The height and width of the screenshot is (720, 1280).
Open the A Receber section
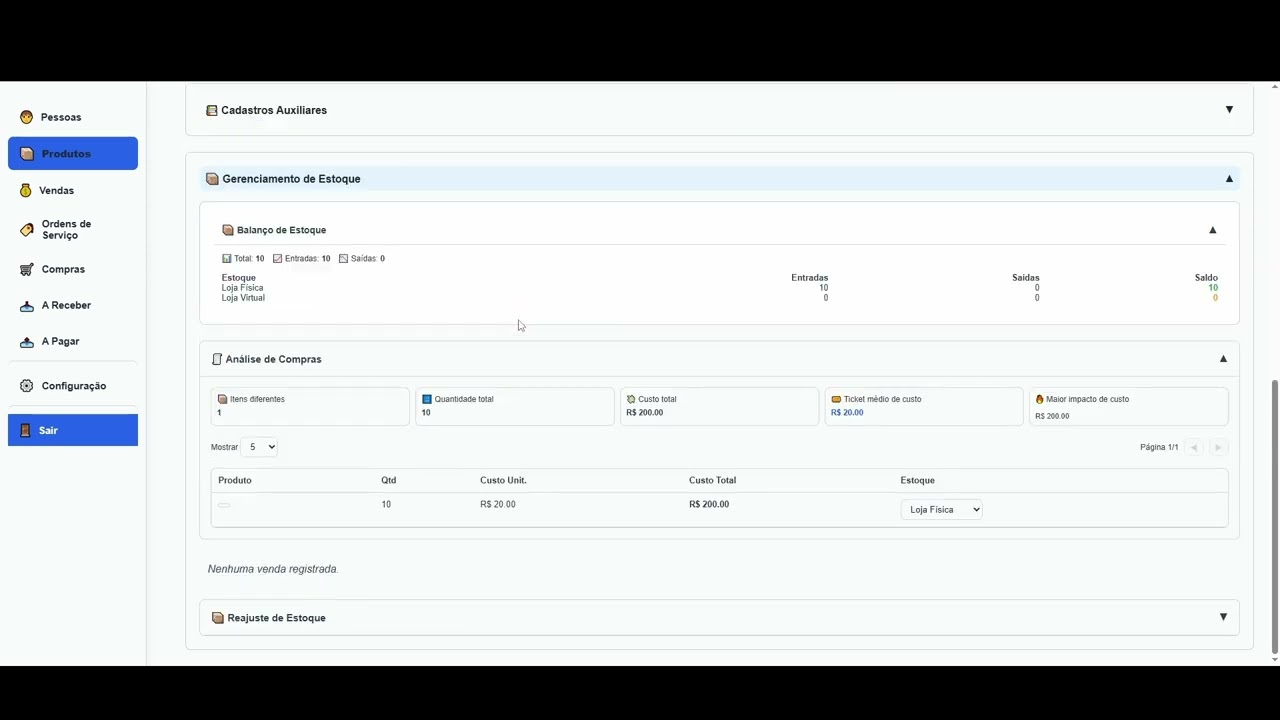(73, 305)
